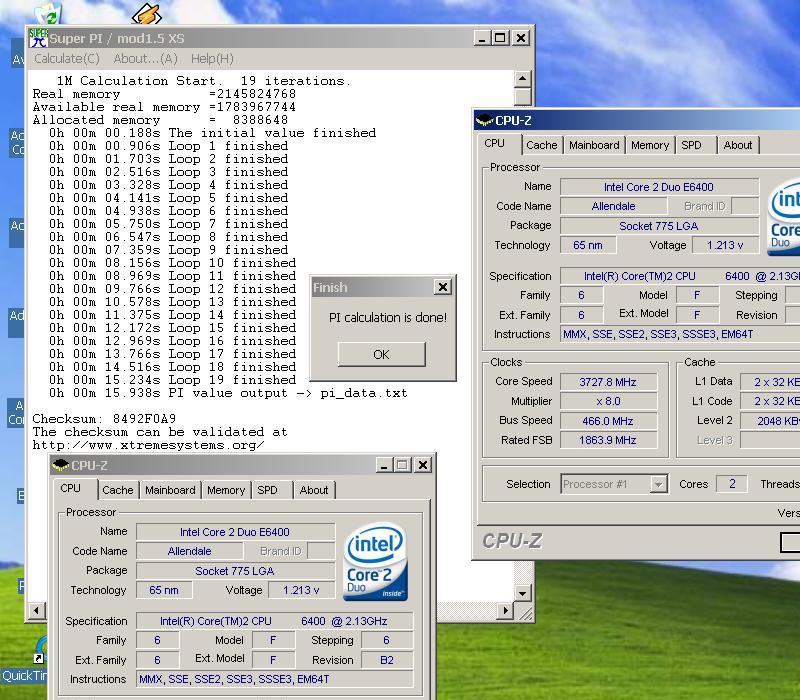Open the Calculate(C) menu in Super PI
The image size is (800, 700).
coord(67,59)
